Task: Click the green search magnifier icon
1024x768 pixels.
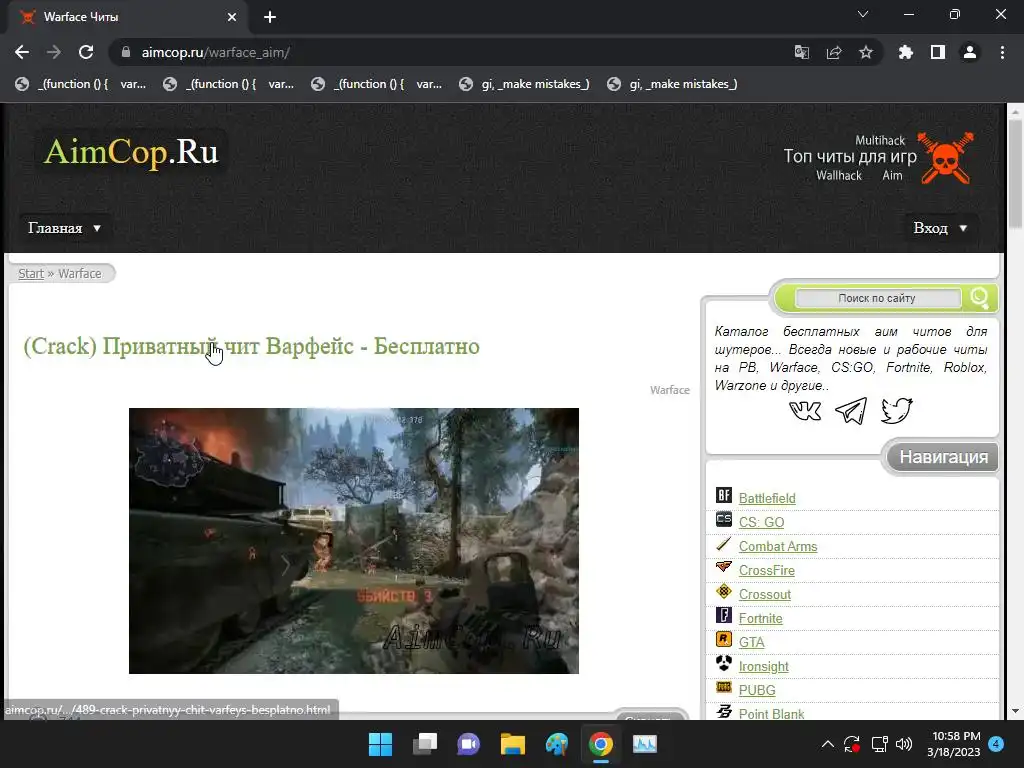Action: (979, 298)
